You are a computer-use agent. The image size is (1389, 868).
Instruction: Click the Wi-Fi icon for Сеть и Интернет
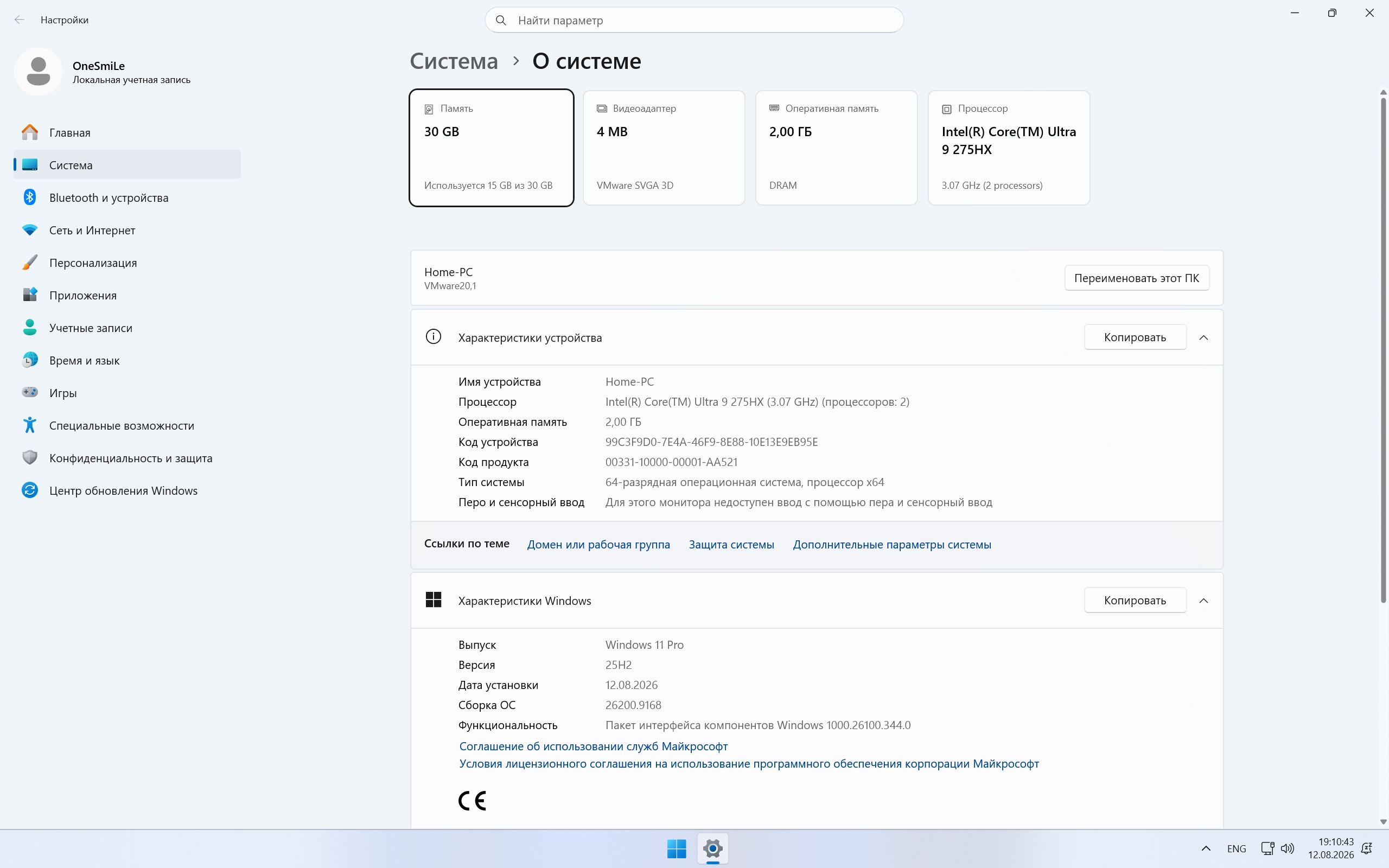click(x=30, y=230)
